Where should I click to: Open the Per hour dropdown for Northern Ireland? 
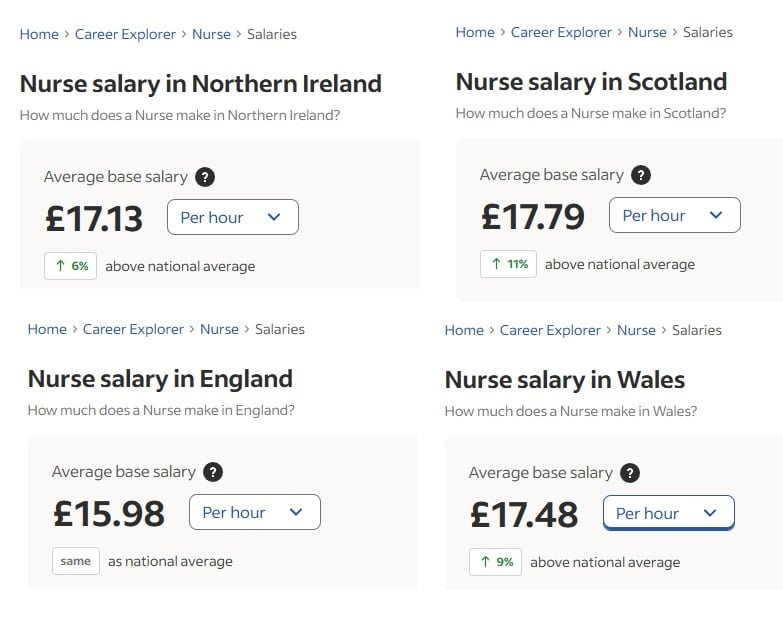(x=232, y=217)
